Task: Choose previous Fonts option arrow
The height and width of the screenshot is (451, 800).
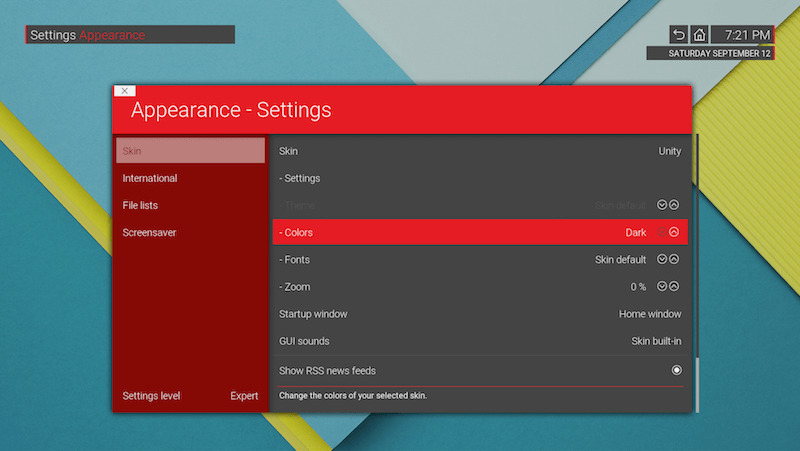Action: (x=662, y=259)
